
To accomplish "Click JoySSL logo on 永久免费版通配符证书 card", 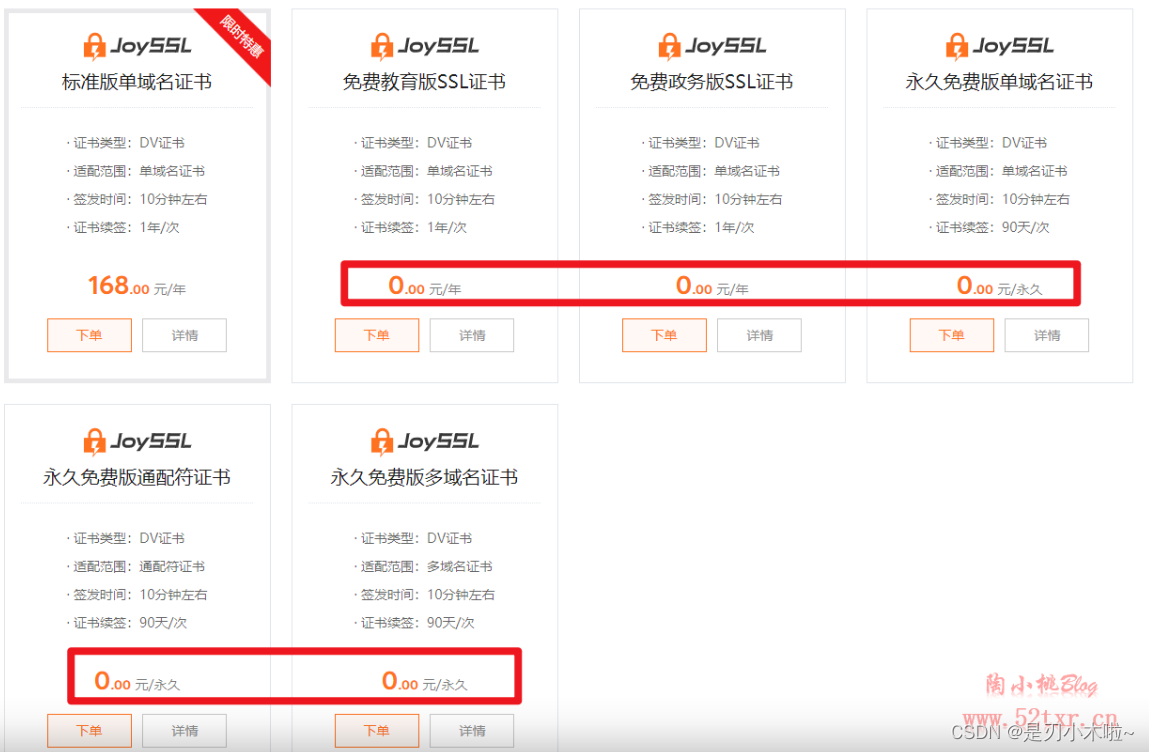I will pos(137,442).
